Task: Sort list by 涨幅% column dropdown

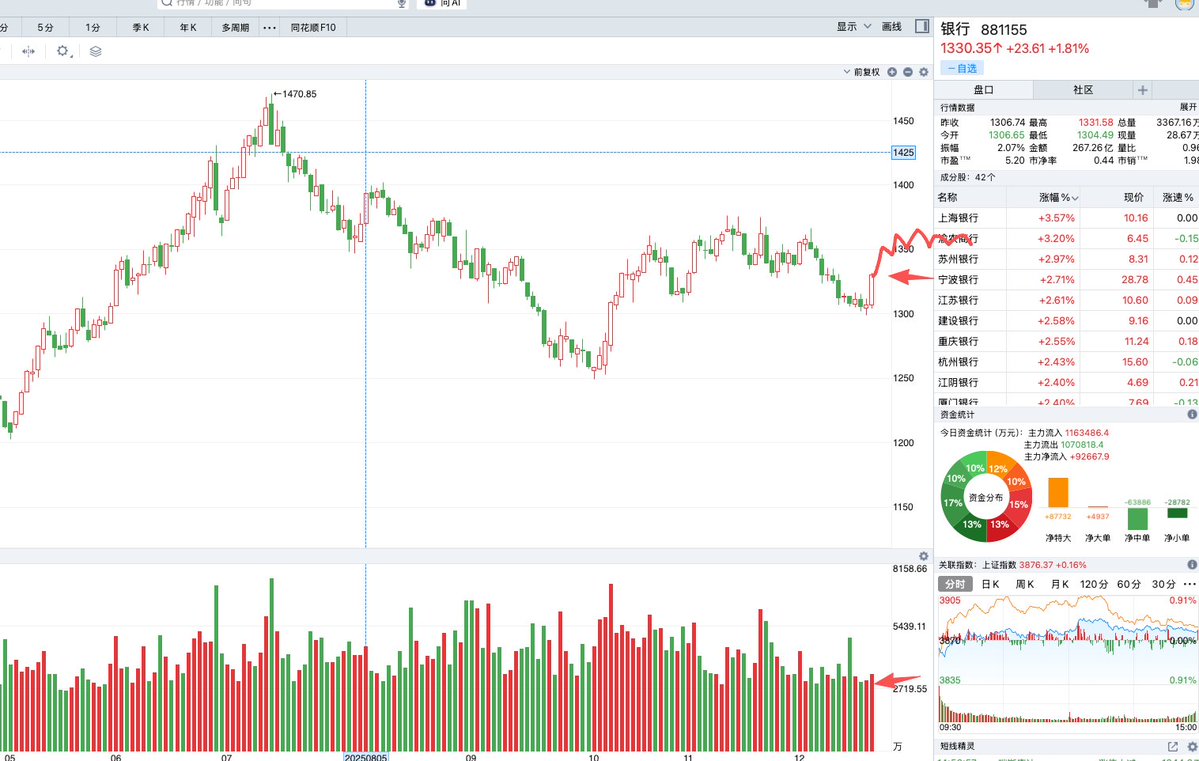Action: point(1058,197)
